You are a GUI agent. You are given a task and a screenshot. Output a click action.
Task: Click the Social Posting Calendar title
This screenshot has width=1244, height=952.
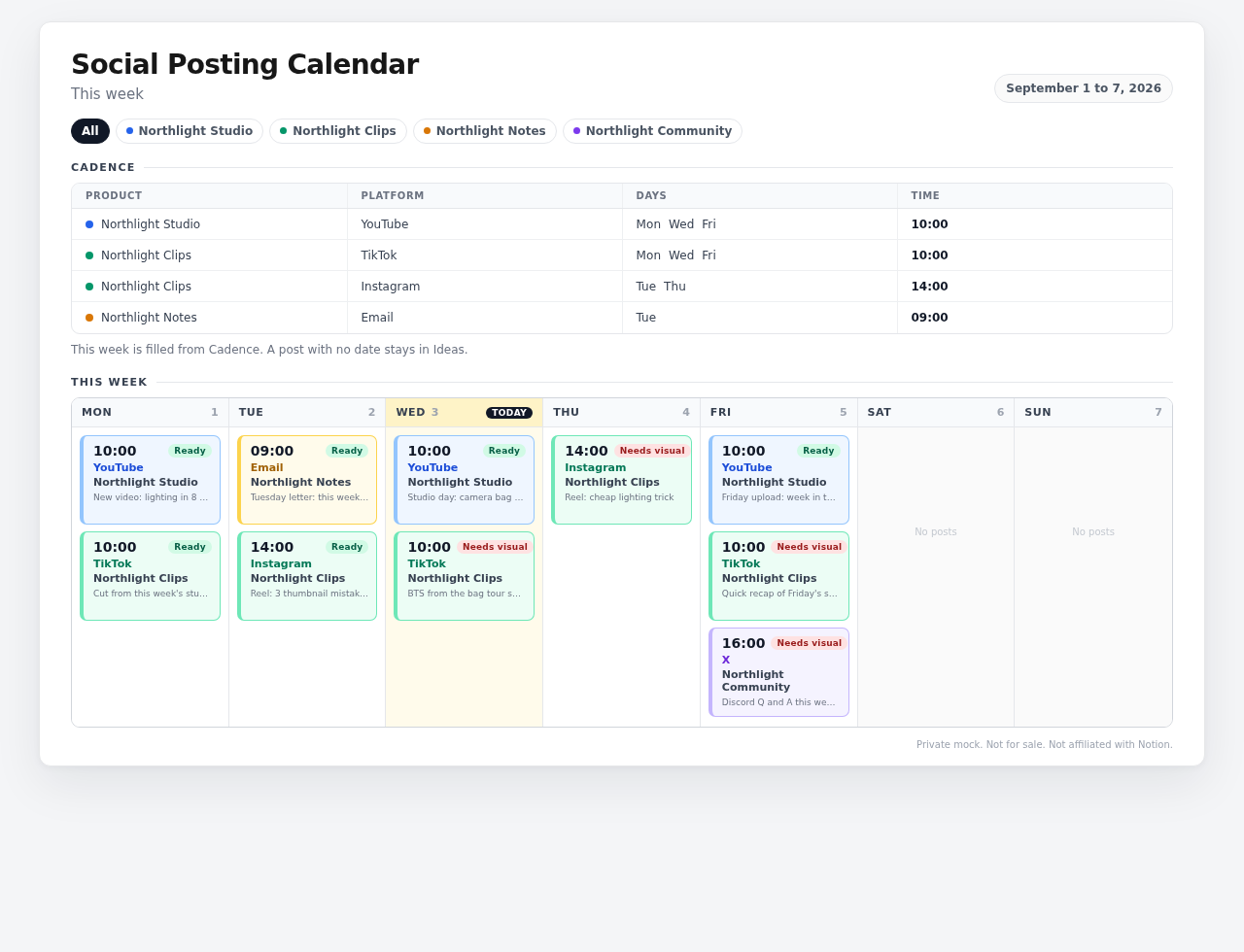(x=245, y=64)
